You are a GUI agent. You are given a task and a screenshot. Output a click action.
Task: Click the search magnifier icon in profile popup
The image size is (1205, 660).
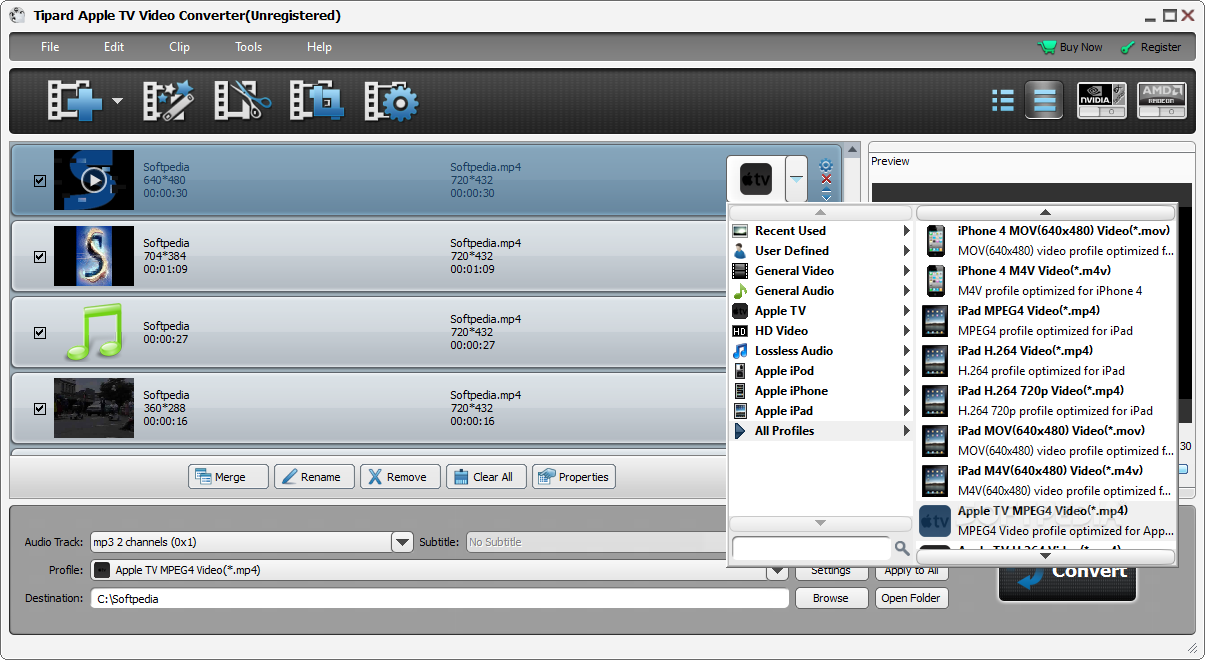tap(902, 548)
